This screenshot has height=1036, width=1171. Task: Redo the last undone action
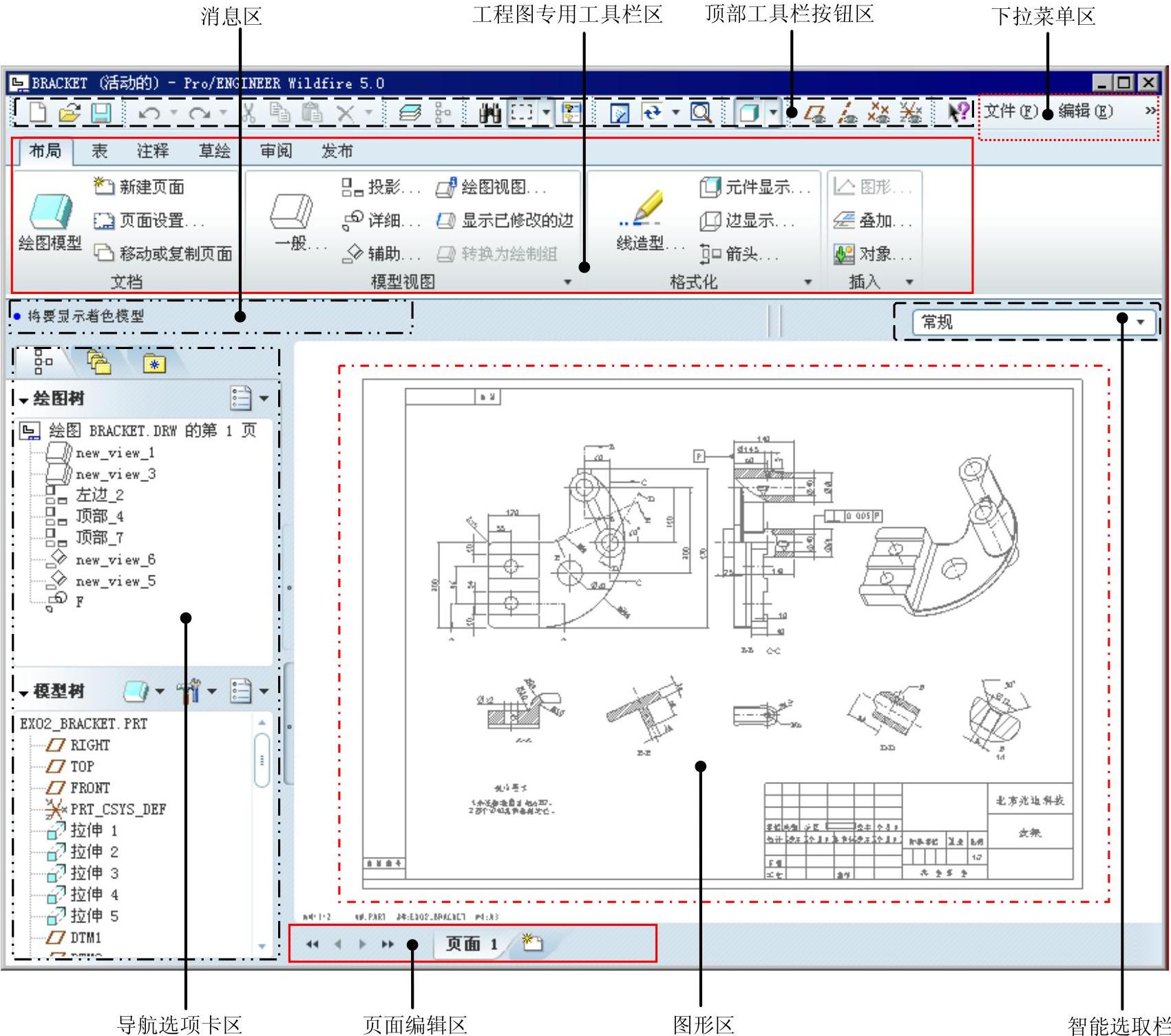coord(200,112)
